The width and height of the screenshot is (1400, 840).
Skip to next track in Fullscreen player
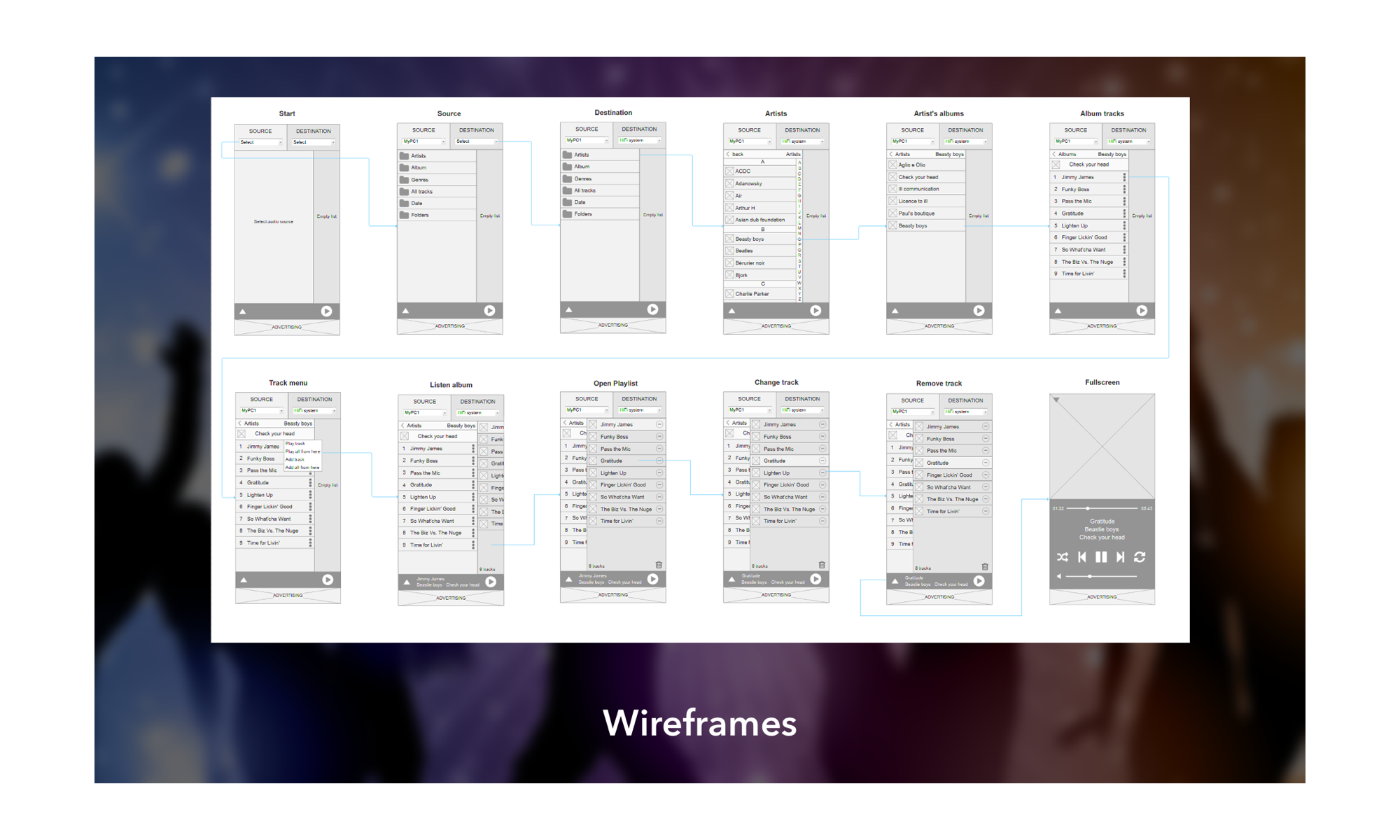tap(1120, 557)
